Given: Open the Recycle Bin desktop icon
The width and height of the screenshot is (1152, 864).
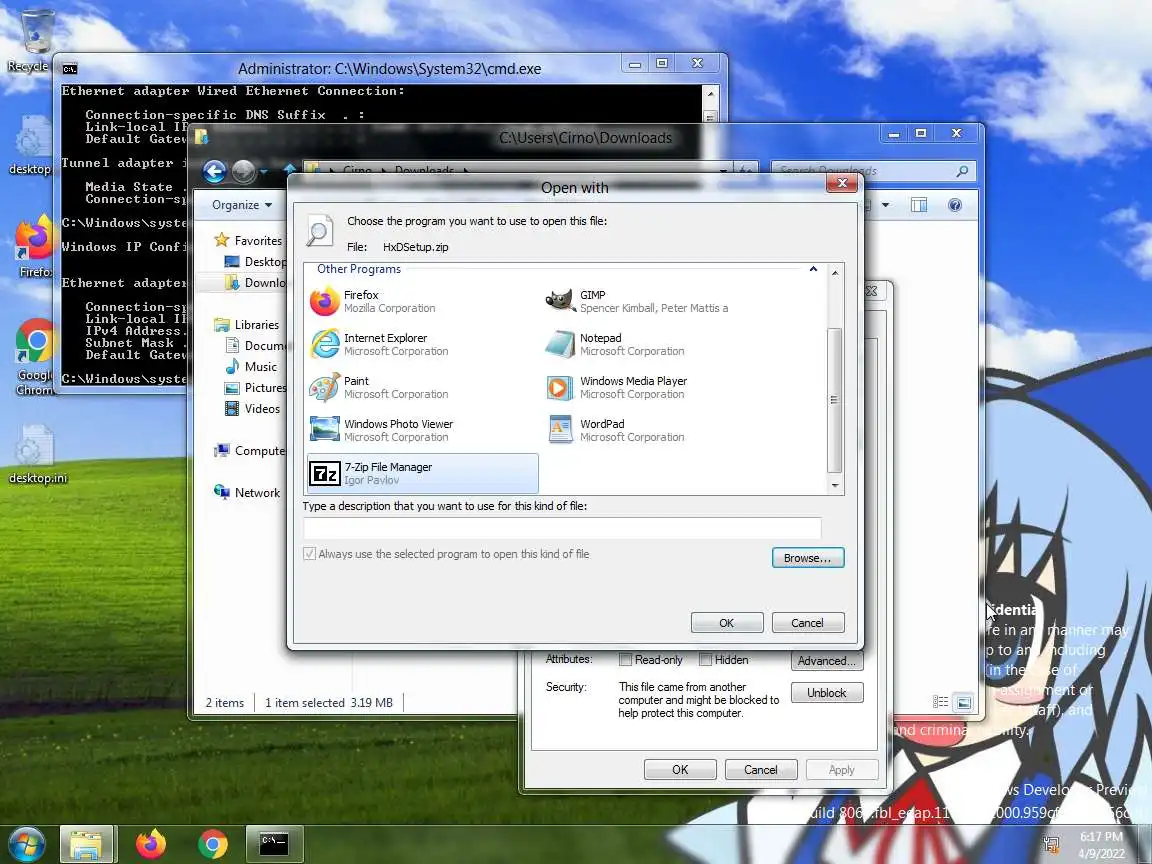Looking at the screenshot, I should [x=33, y=40].
